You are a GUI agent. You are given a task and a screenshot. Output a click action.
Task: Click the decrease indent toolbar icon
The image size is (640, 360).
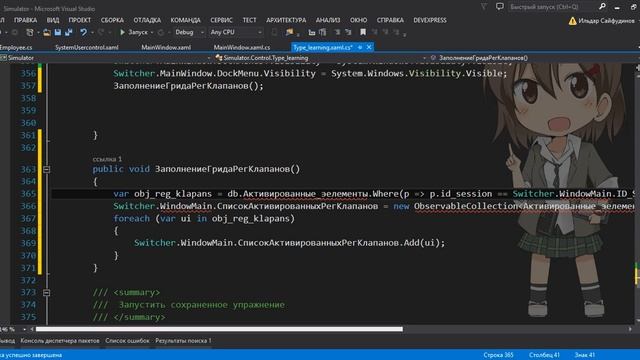(312, 32)
